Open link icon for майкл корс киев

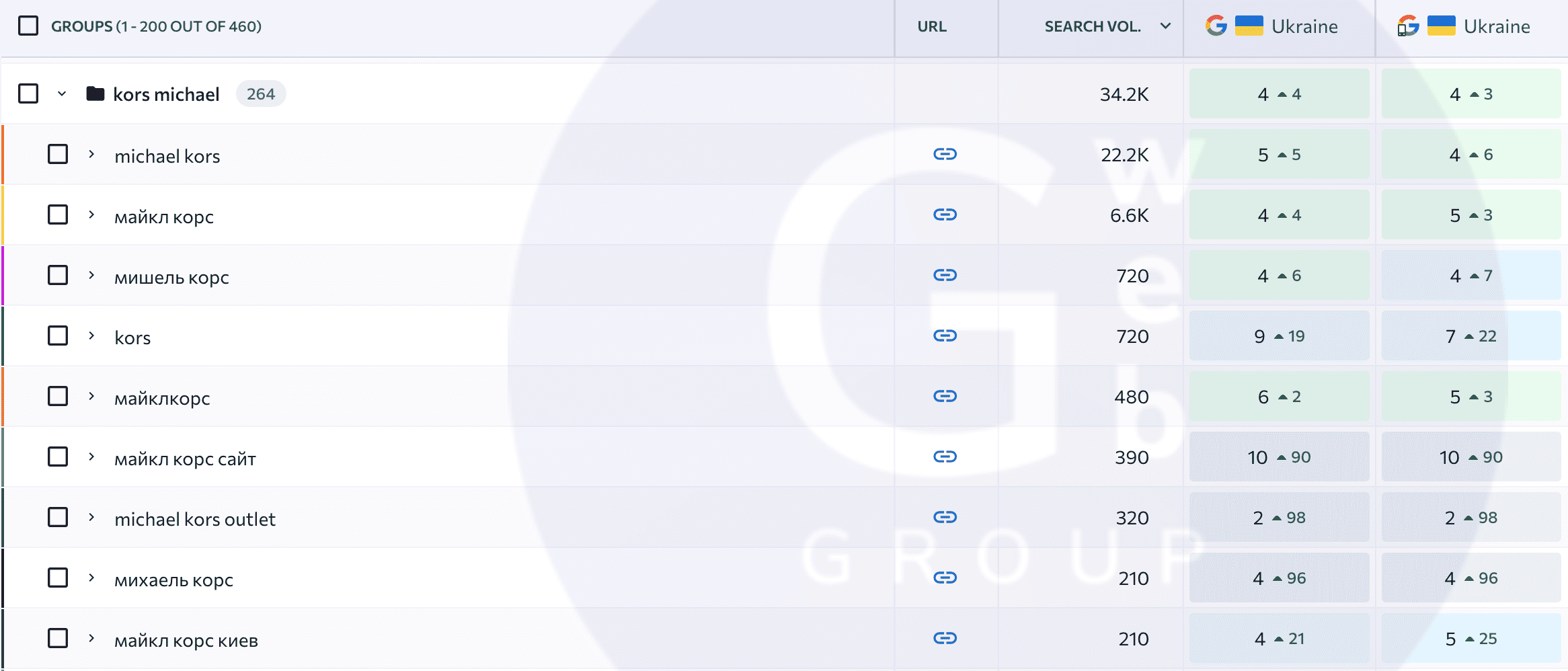945,638
